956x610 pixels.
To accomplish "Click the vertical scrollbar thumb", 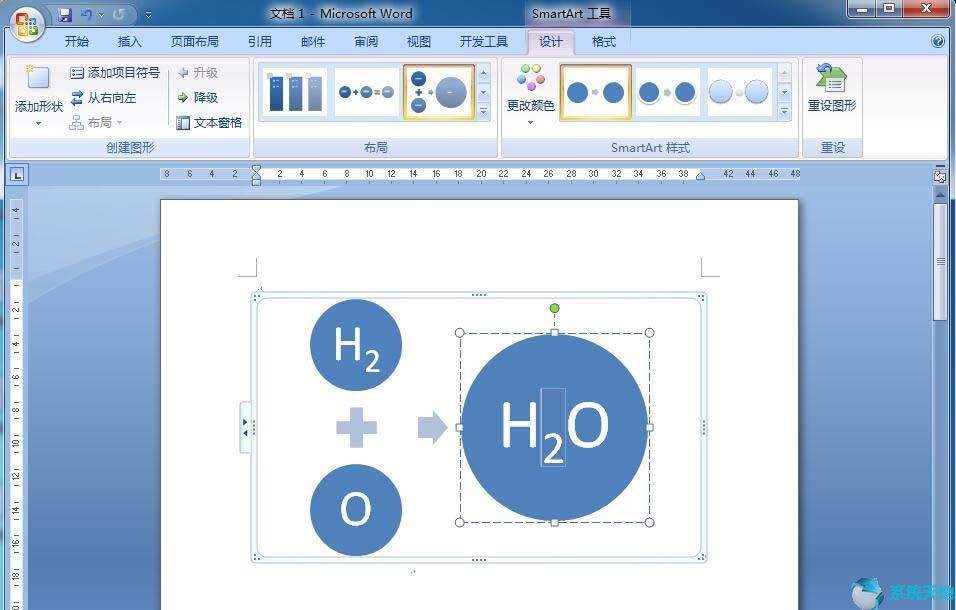I will pos(940,261).
